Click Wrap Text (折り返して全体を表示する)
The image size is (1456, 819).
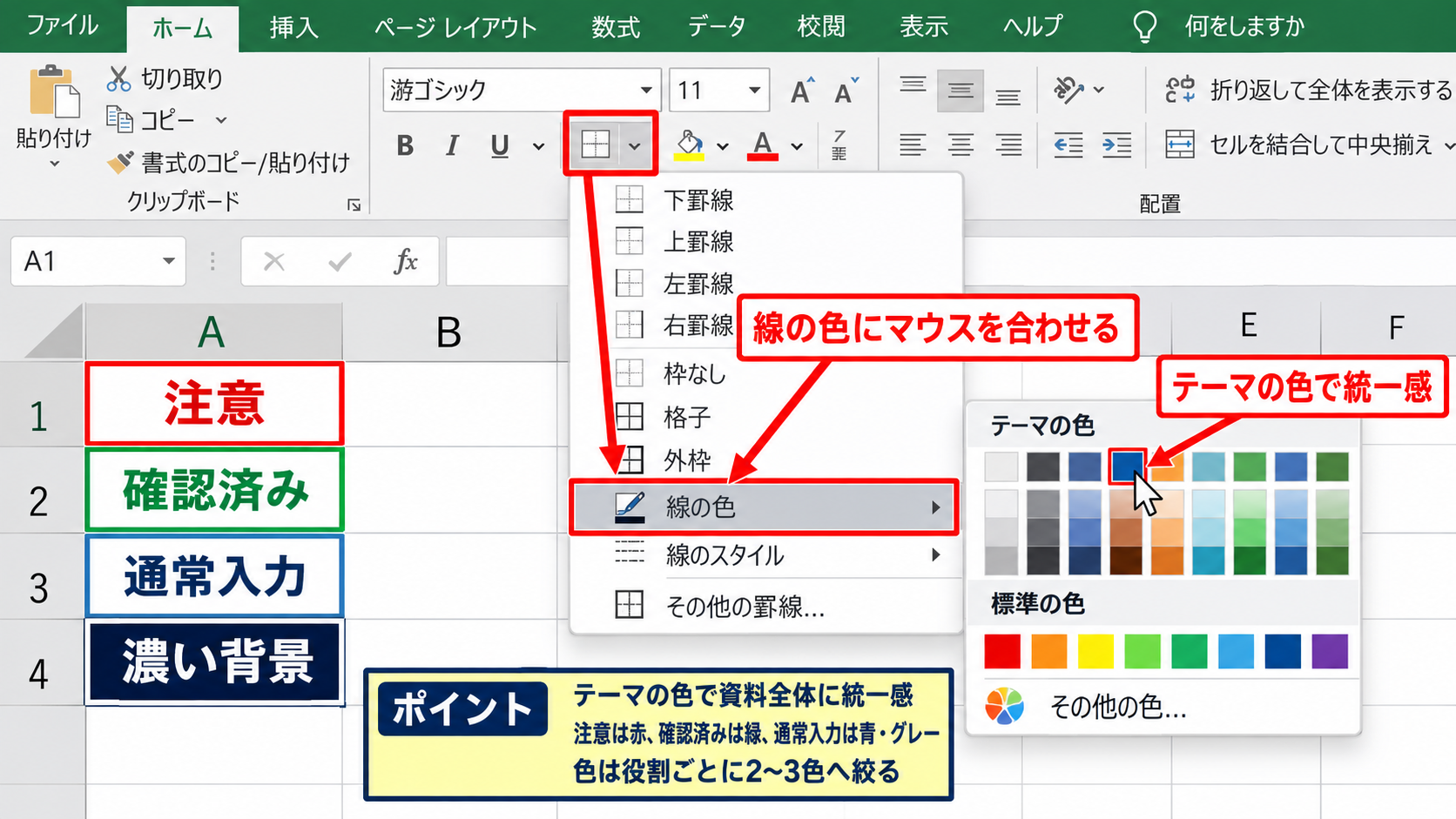click(x=1308, y=90)
